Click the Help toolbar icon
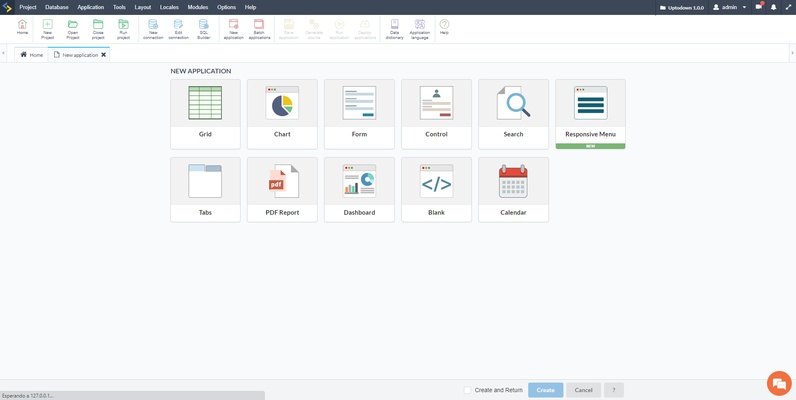This screenshot has width=796, height=400. click(444, 28)
